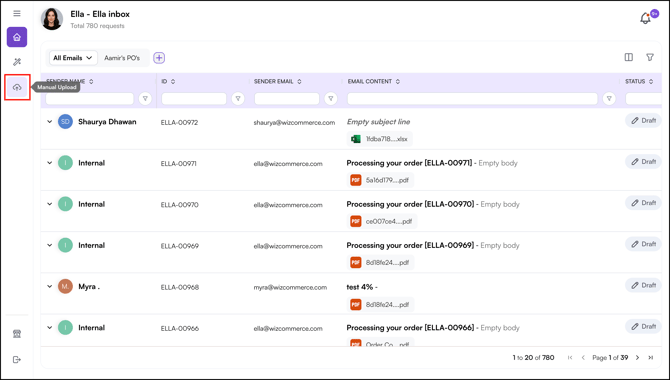Go to the next page
670x380 pixels.
coord(638,358)
